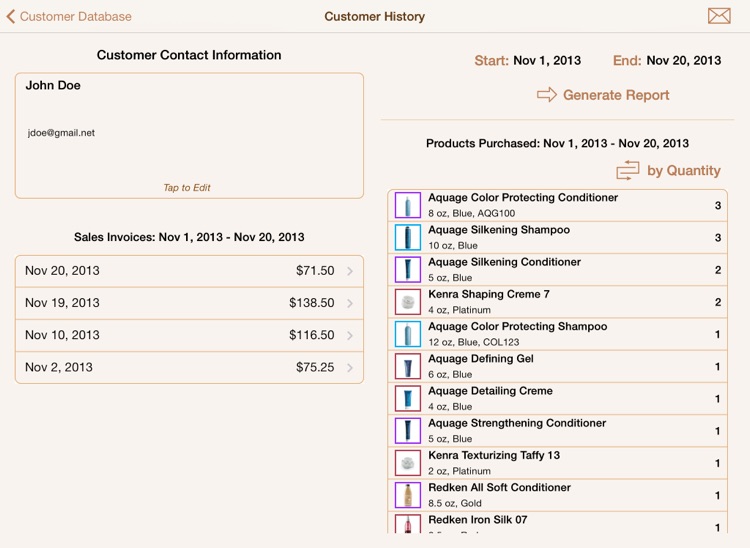Click the 2 oz, Platinum details
This screenshot has height=548, width=750.
point(459,471)
